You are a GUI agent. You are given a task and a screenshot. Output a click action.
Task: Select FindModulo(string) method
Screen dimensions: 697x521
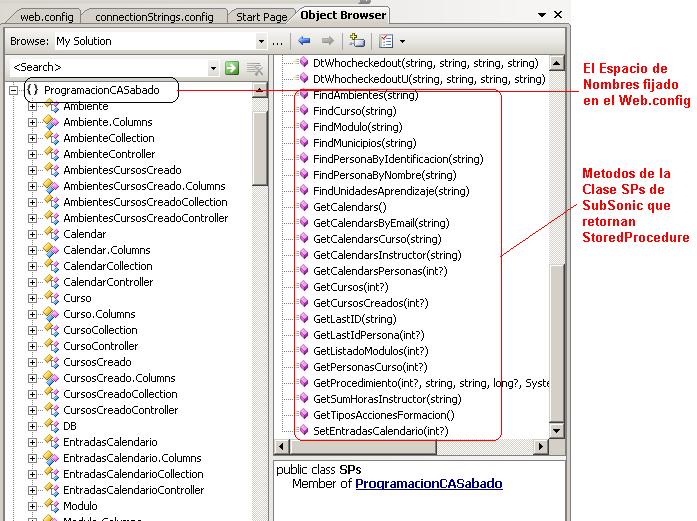pyautogui.click(x=357, y=127)
